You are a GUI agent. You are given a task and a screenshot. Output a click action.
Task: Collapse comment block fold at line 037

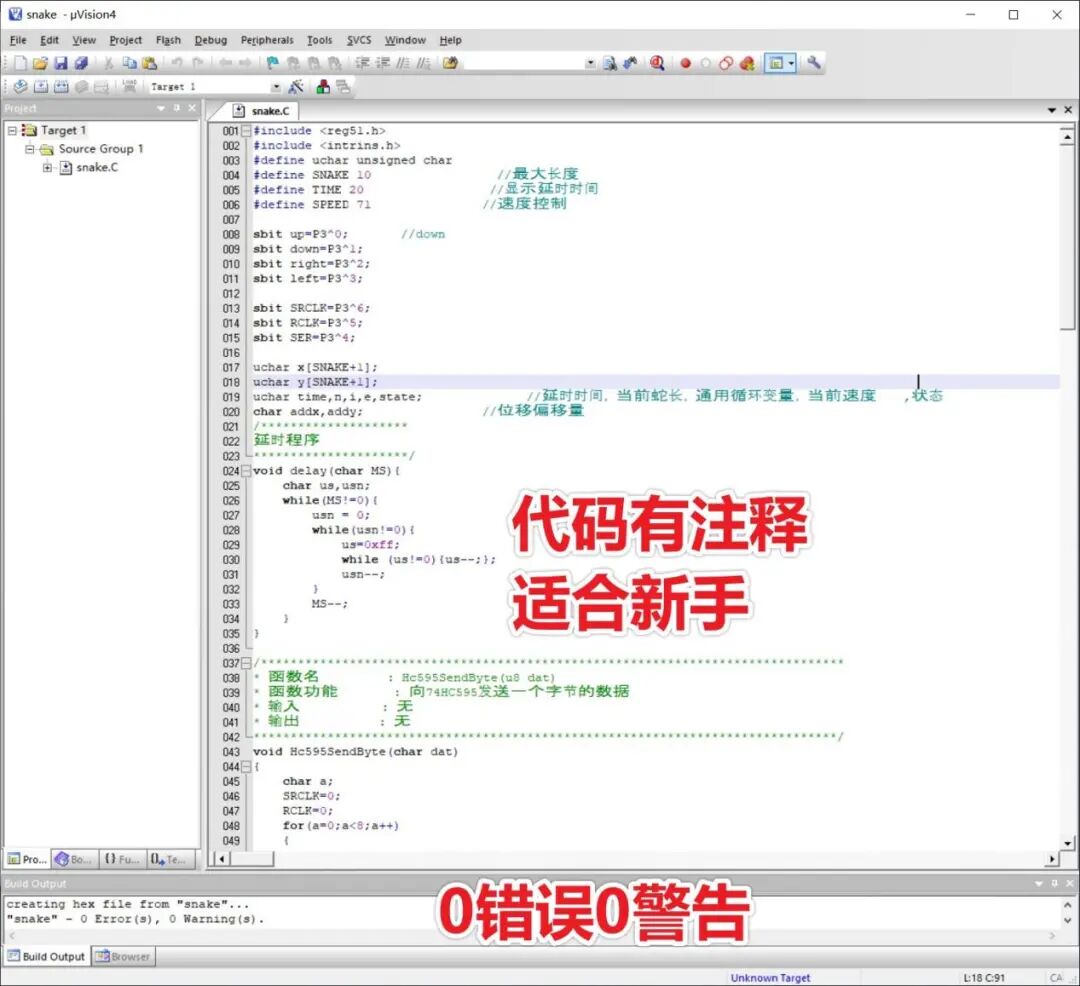click(246, 663)
